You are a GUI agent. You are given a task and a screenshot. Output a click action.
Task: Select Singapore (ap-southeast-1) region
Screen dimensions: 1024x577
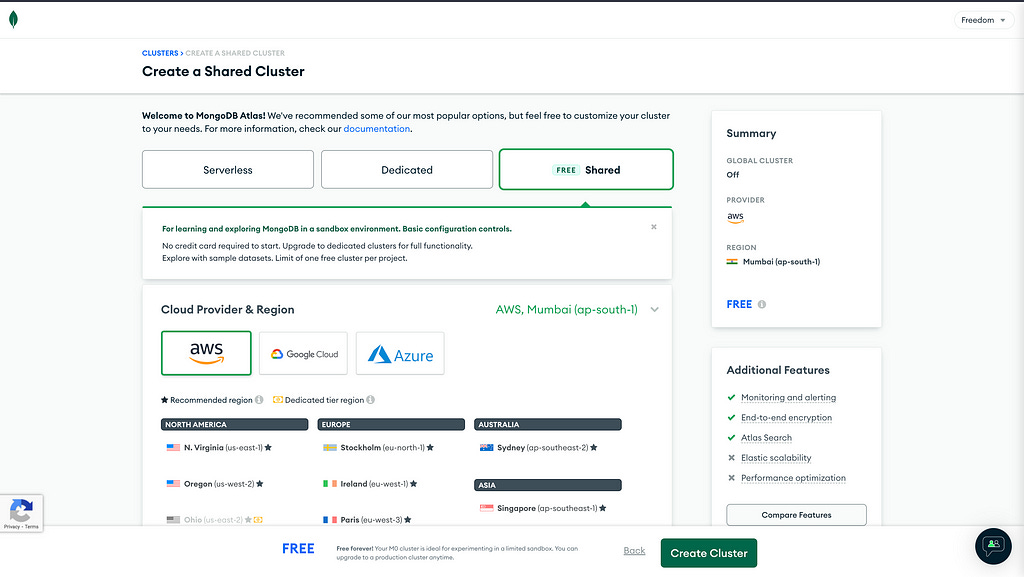coord(543,508)
